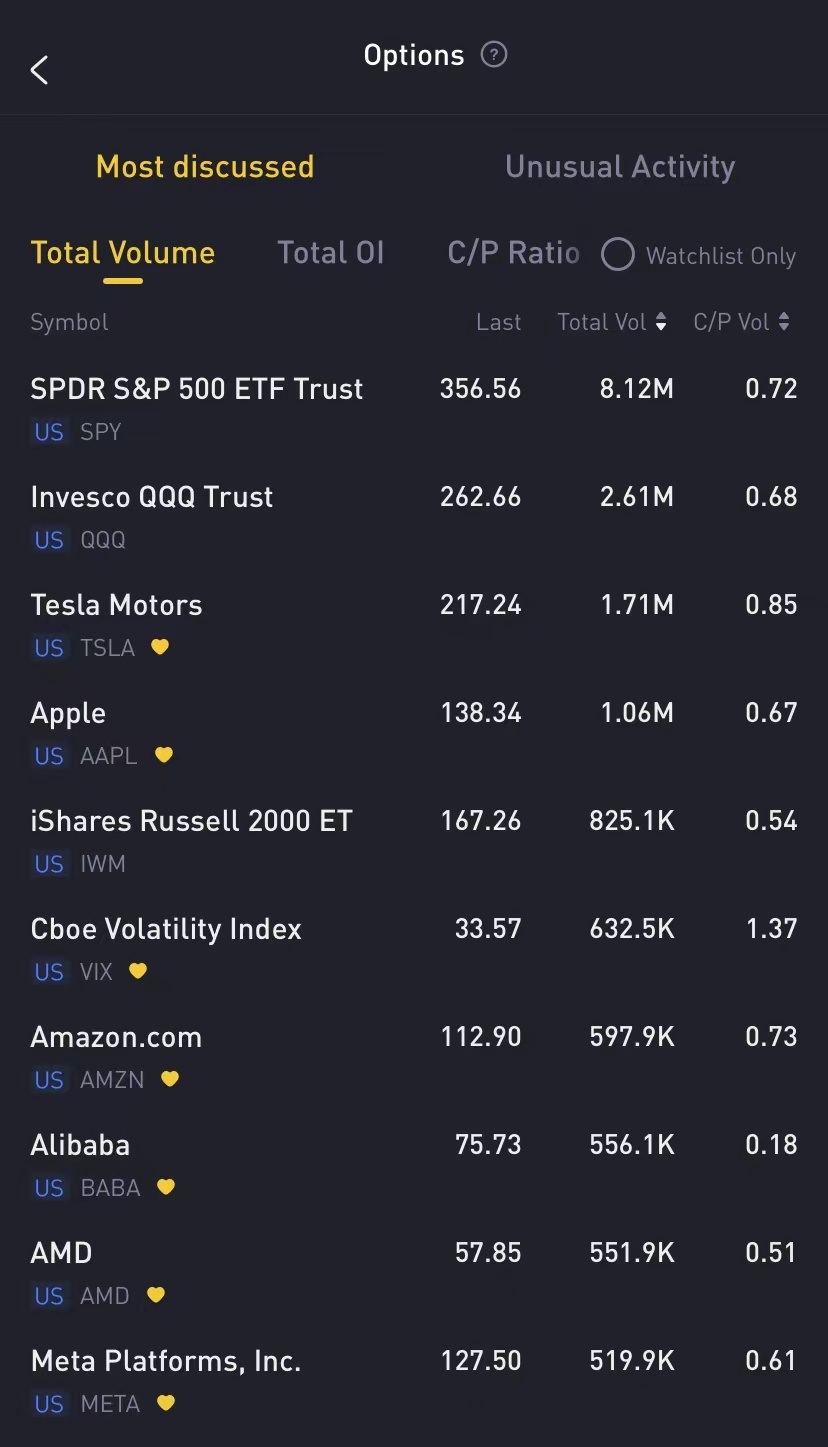Sort by Total Vol column arrows
Image resolution: width=828 pixels, height=1447 pixels.
[661, 322]
